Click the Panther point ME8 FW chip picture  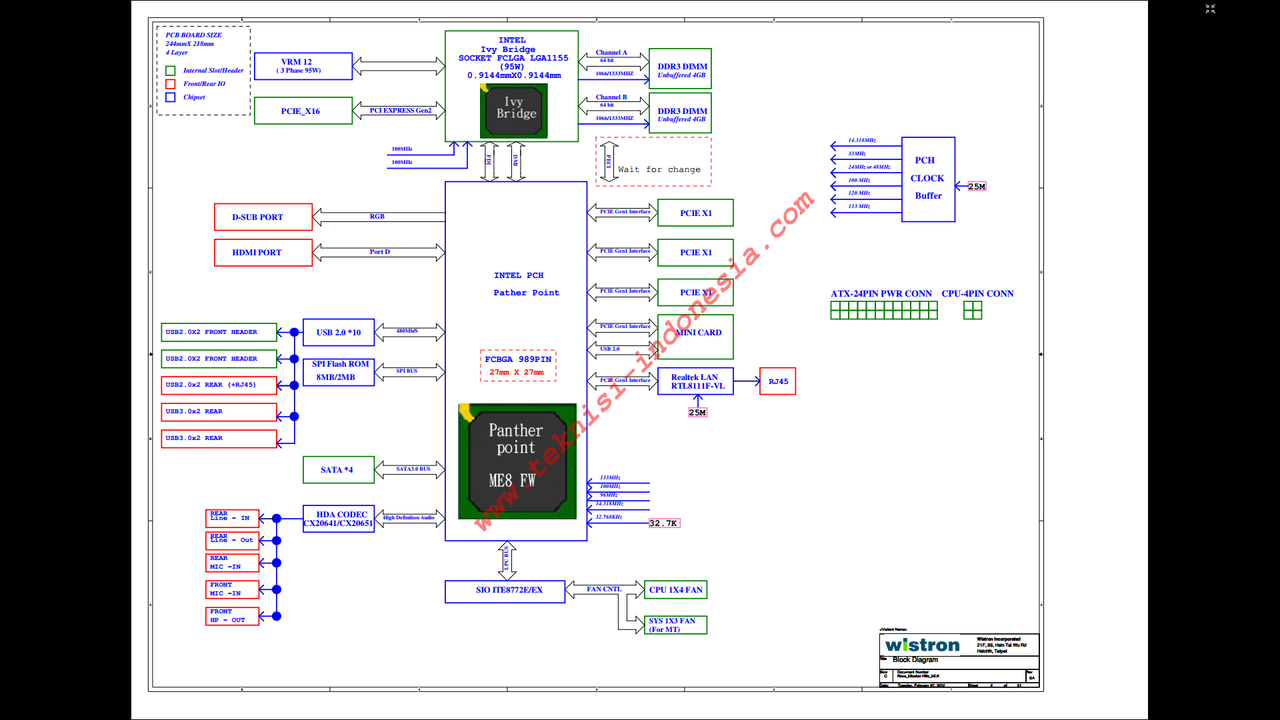pyautogui.click(x=517, y=461)
